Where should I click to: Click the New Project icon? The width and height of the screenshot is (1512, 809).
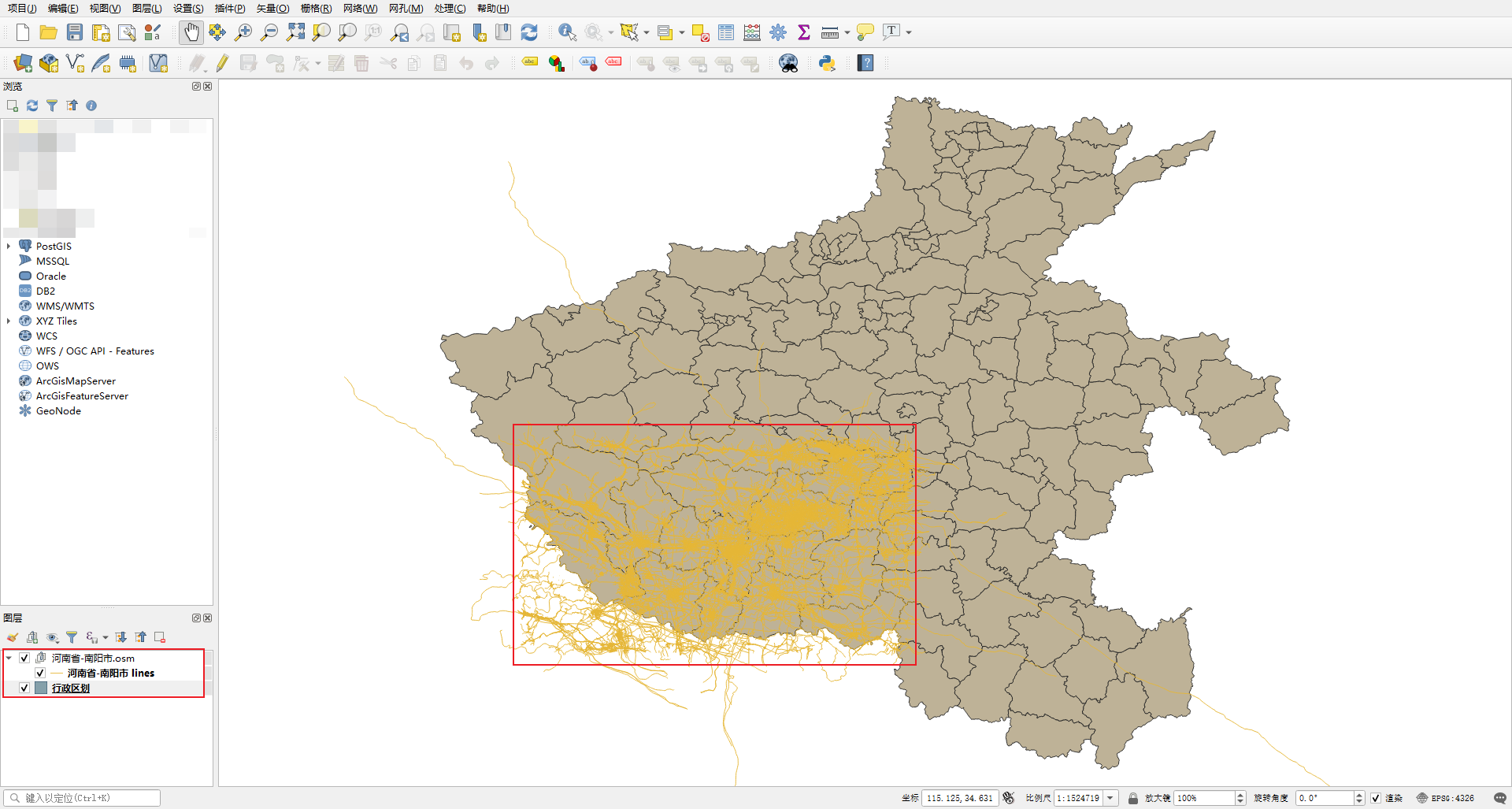click(23, 32)
